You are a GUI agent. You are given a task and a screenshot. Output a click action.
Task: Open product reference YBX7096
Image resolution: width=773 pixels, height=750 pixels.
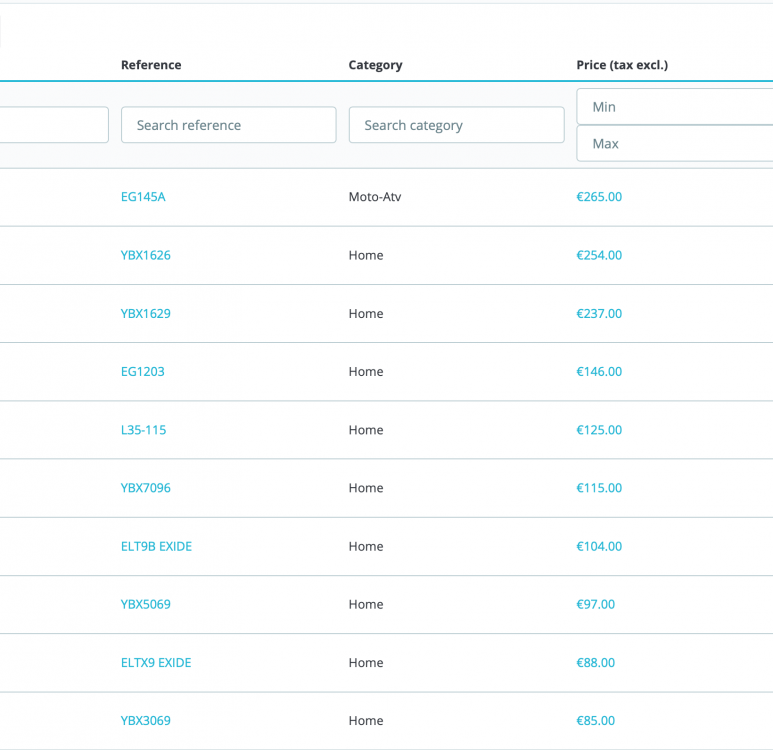click(x=146, y=488)
